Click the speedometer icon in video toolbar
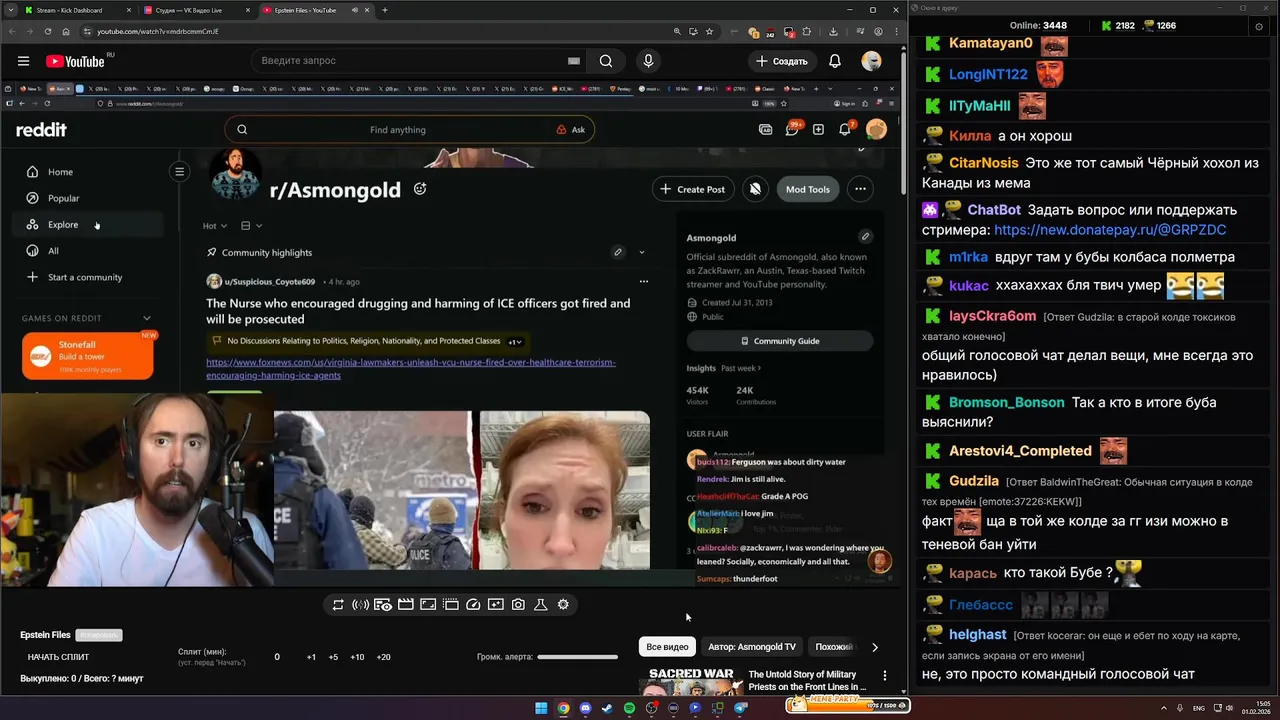The width and height of the screenshot is (1280, 720). [x=473, y=604]
